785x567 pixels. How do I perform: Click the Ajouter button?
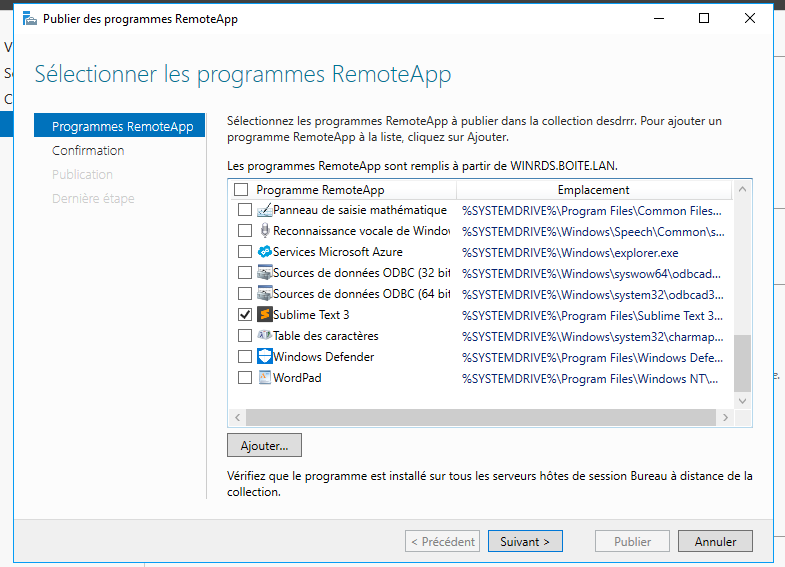point(264,445)
